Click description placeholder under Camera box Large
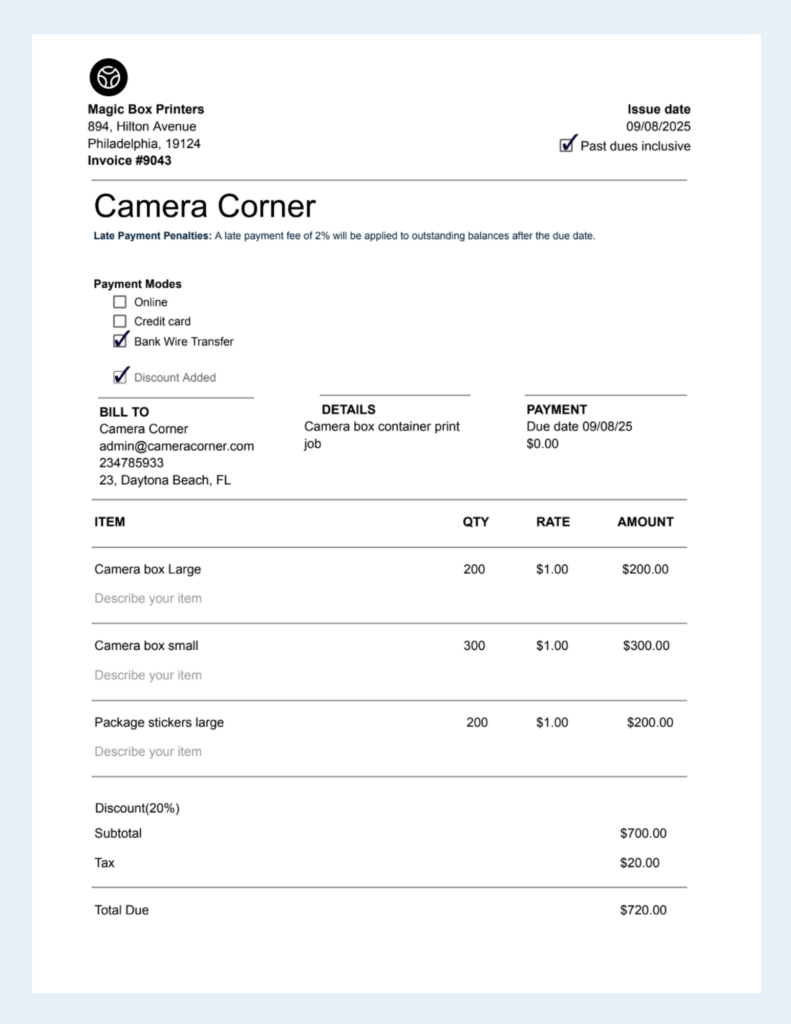791x1024 pixels. (148, 598)
